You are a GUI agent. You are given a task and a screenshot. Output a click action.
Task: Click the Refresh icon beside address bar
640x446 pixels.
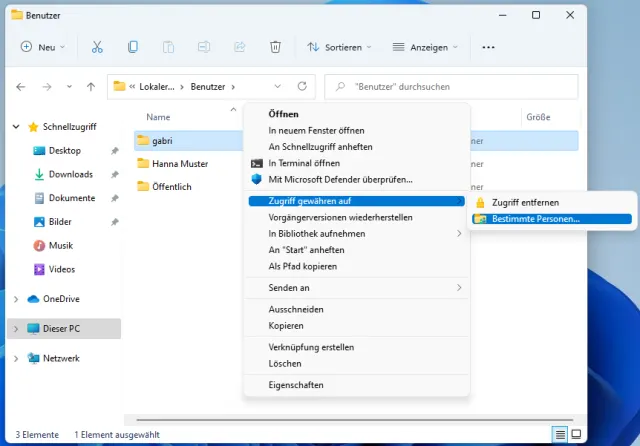[302, 87]
